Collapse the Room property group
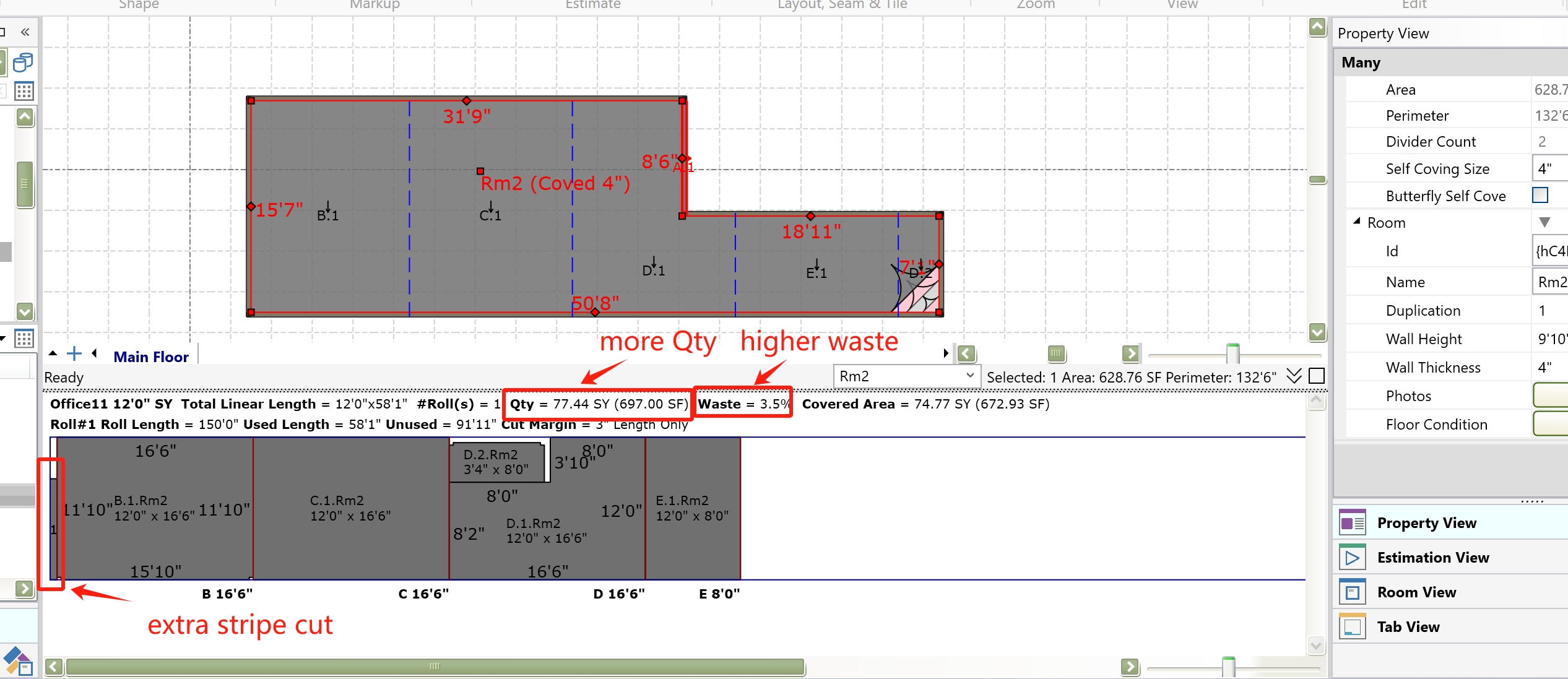The width and height of the screenshot is (1568, 679). [x=1356, y=222]
